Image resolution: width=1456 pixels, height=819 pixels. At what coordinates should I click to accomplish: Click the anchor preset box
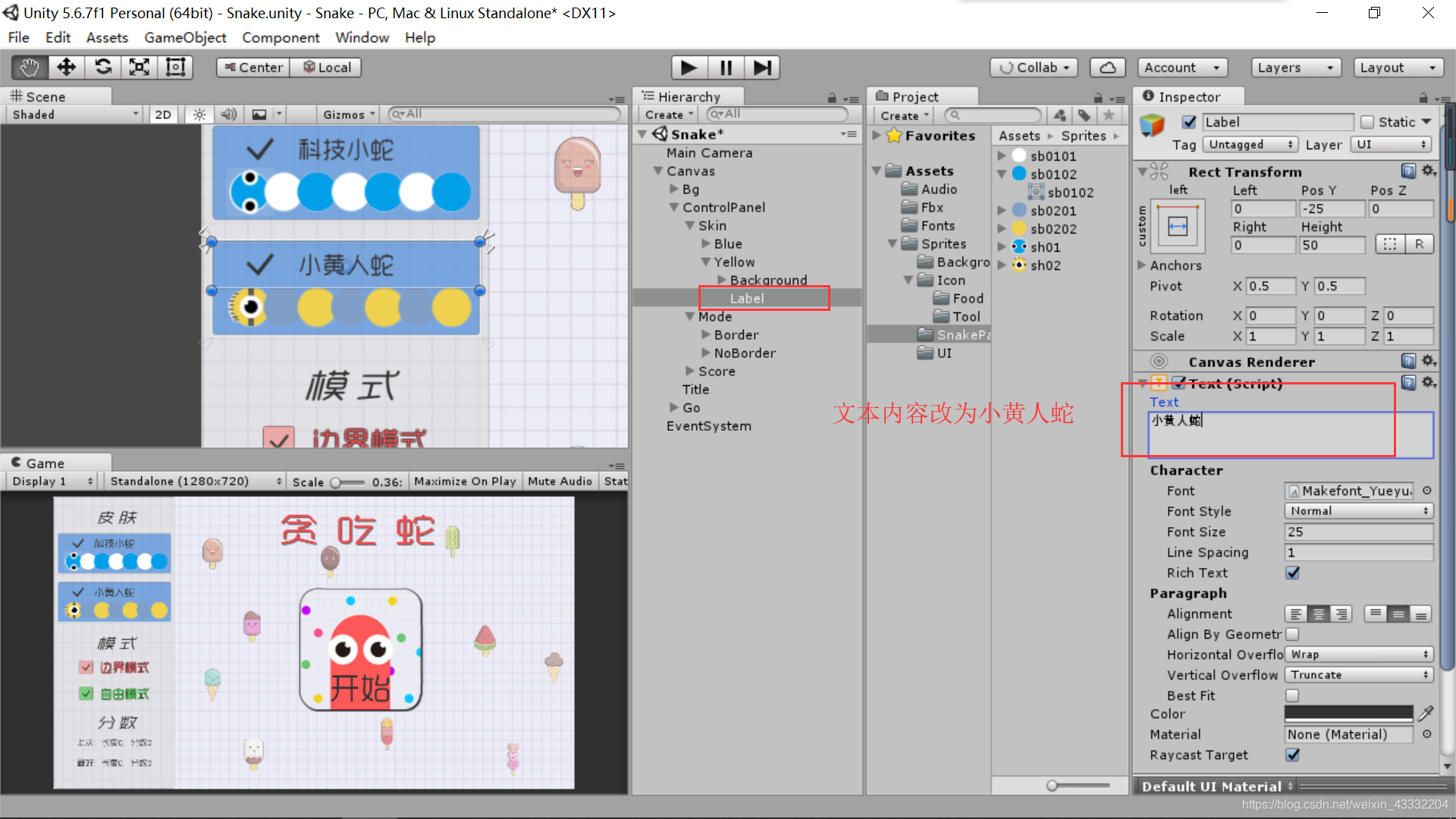pyautogui.click(x=1178, y=226)
